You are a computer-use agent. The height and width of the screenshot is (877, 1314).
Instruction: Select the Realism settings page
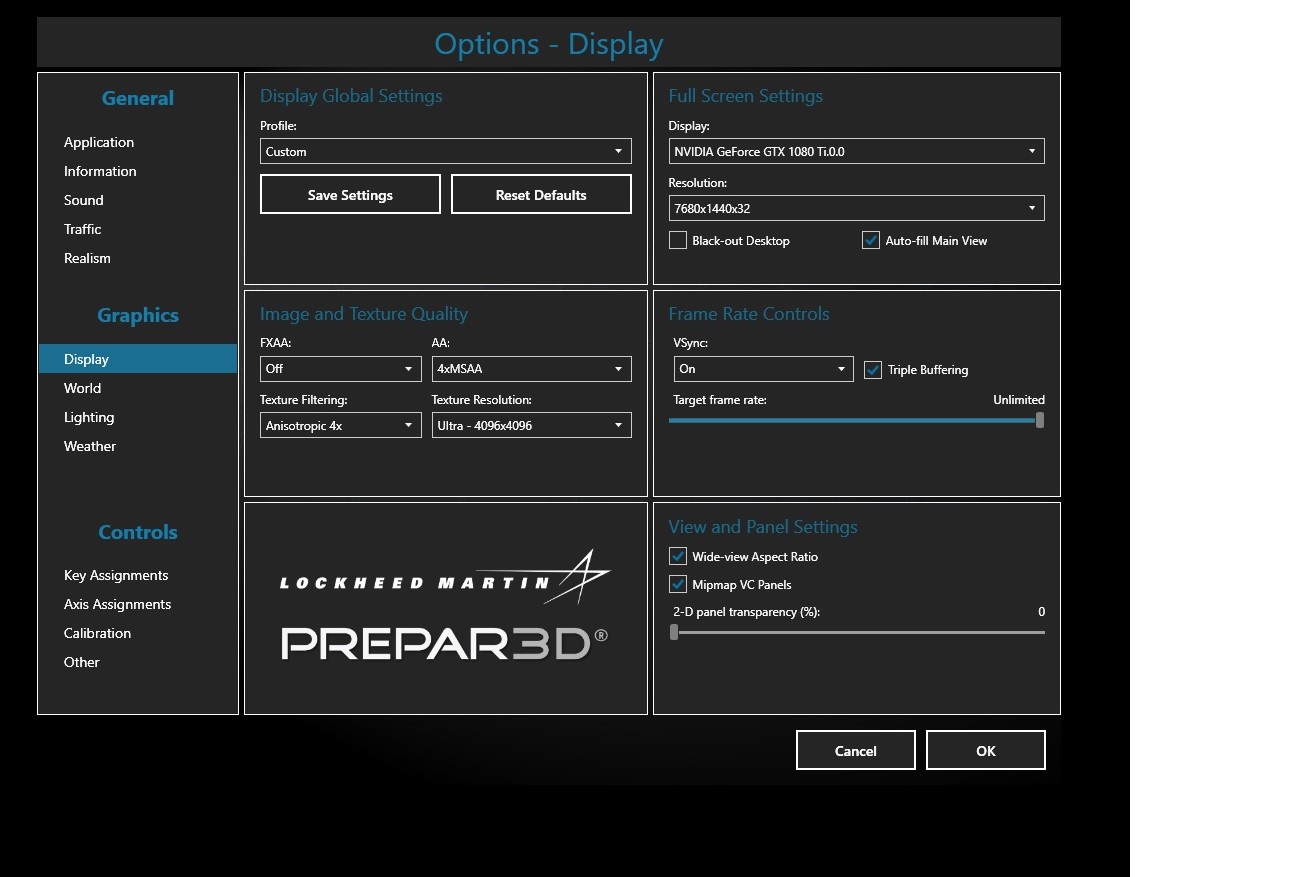pyautogui.click(x=88, y=259)
